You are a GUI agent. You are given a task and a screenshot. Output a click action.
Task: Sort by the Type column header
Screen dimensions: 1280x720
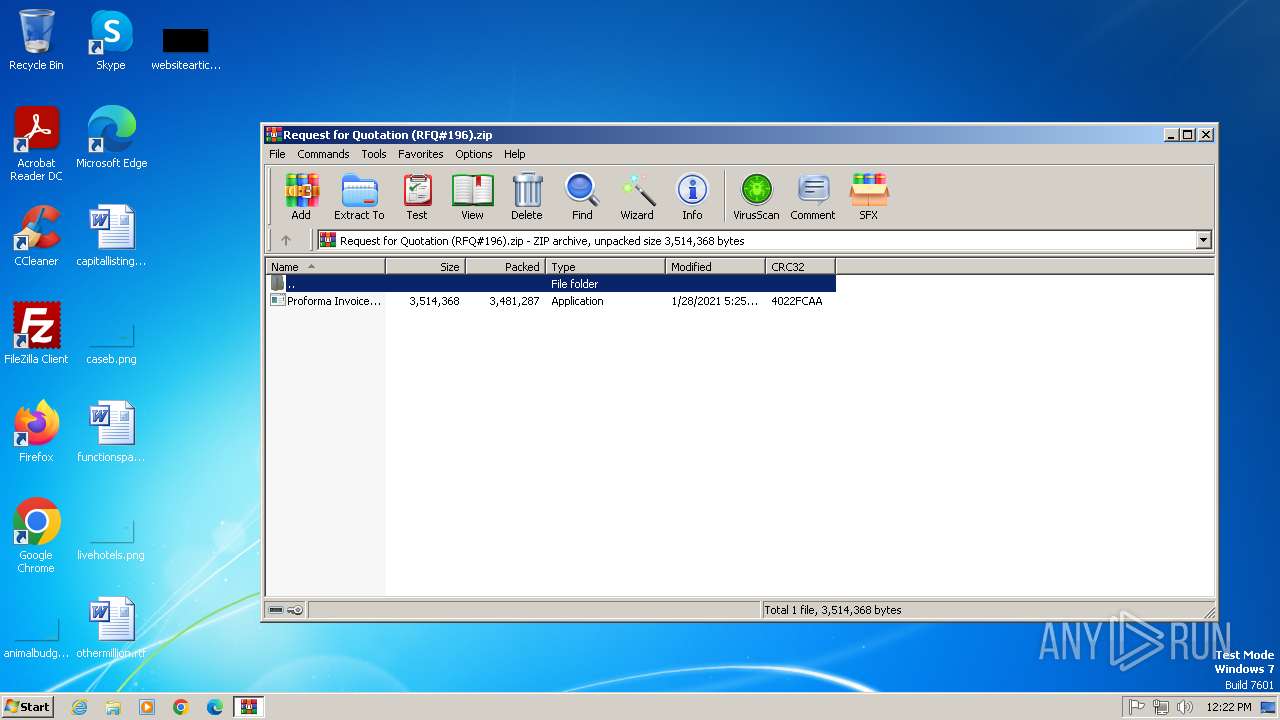[605, 266]
